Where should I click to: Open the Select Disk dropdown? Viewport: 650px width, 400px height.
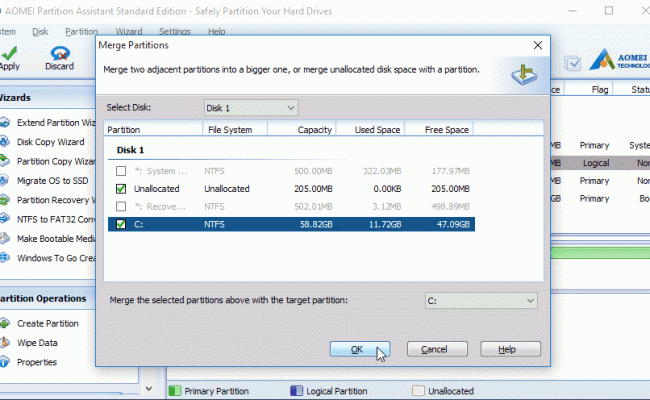click(251, 108)
